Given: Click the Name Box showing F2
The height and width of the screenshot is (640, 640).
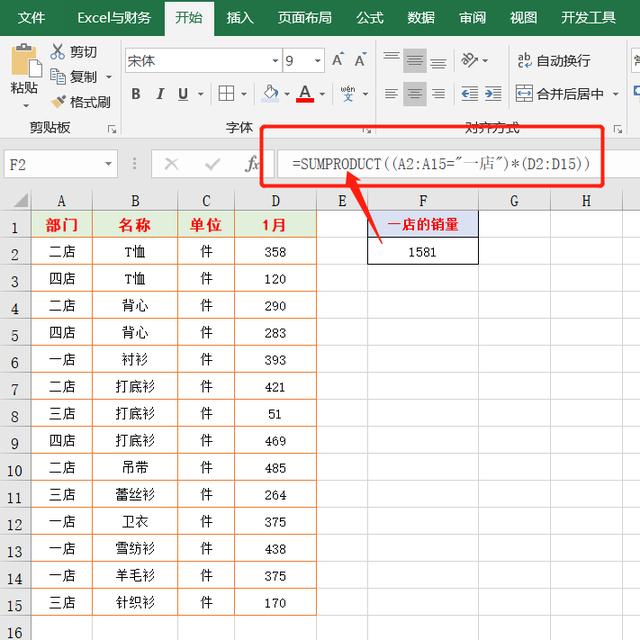Looking at the screenshot, I should (x=53, y=164).
